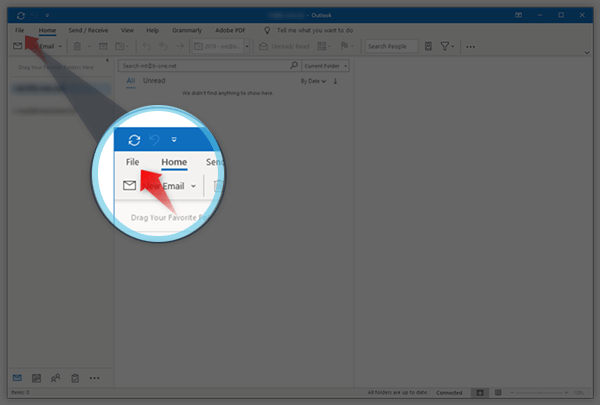Open the Move to folder dropdown

tap(122, 46)
